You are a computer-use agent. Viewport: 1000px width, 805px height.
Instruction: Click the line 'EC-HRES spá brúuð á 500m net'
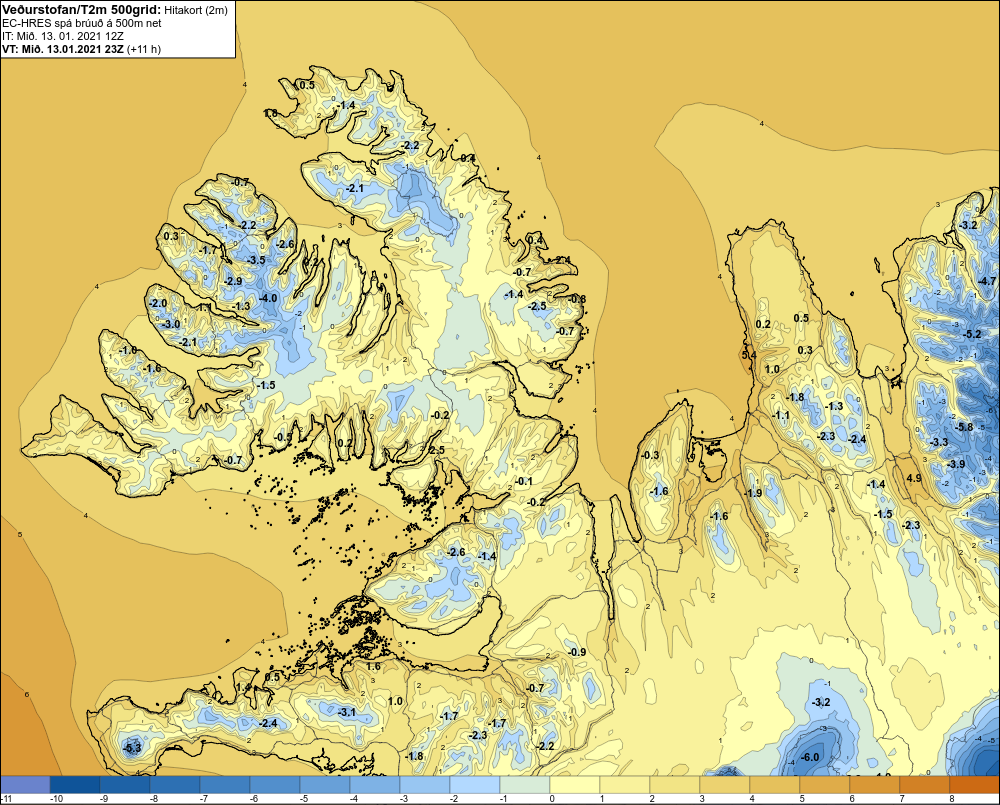point(82,23)
